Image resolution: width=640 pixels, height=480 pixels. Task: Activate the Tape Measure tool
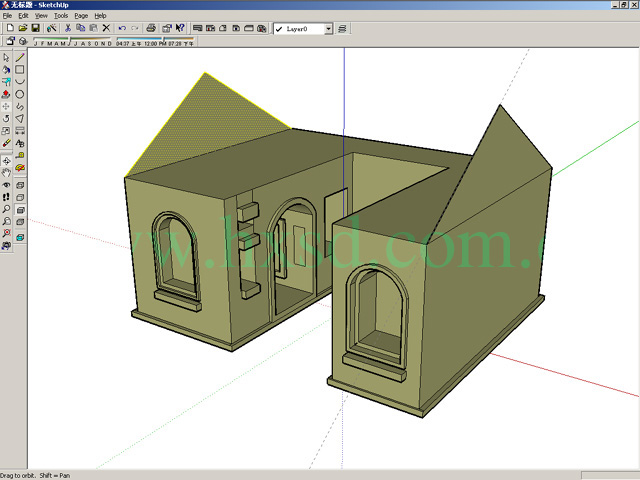pos(20,156)
